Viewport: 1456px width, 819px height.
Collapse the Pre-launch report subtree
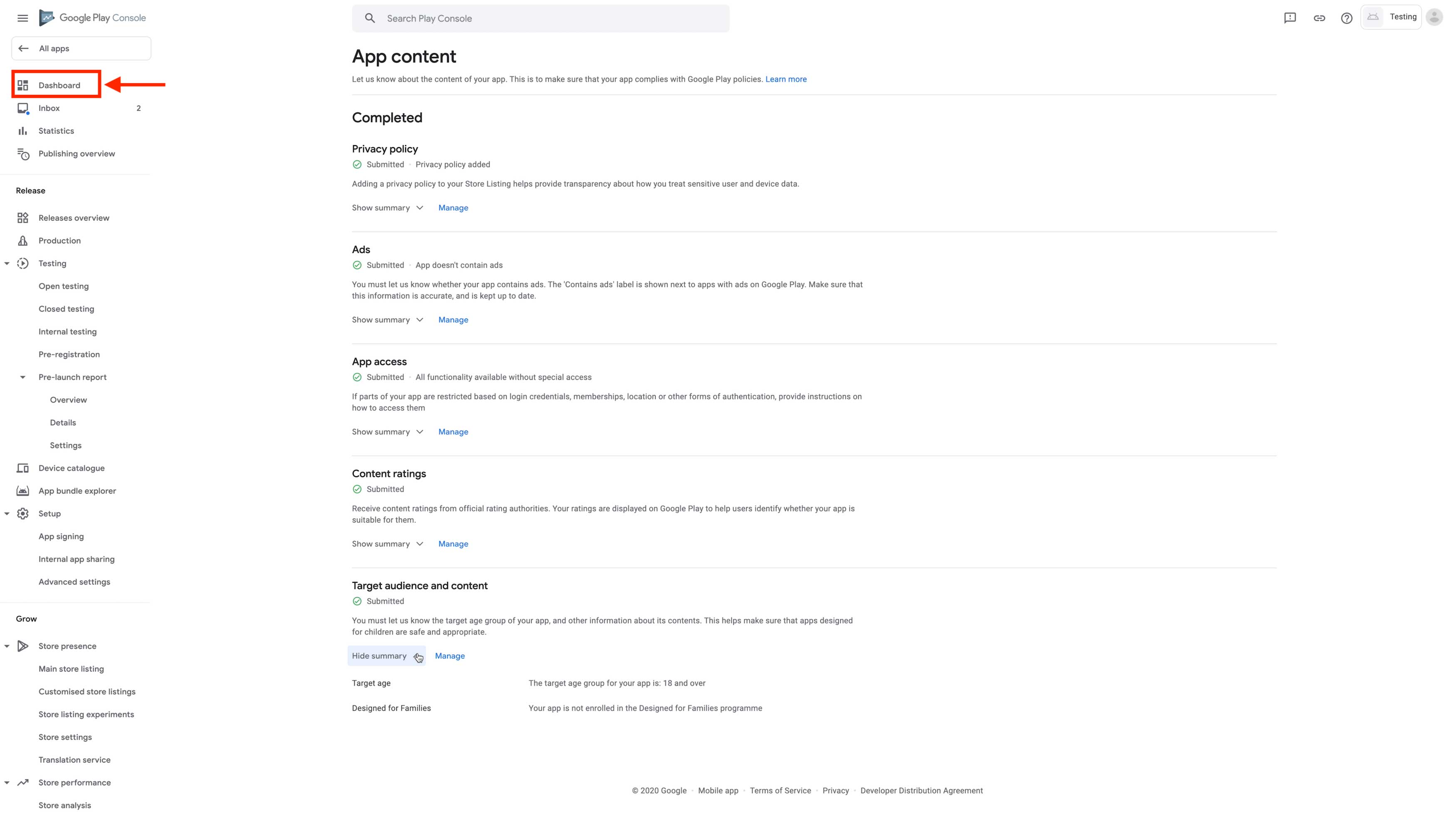(x=22, y=377)
